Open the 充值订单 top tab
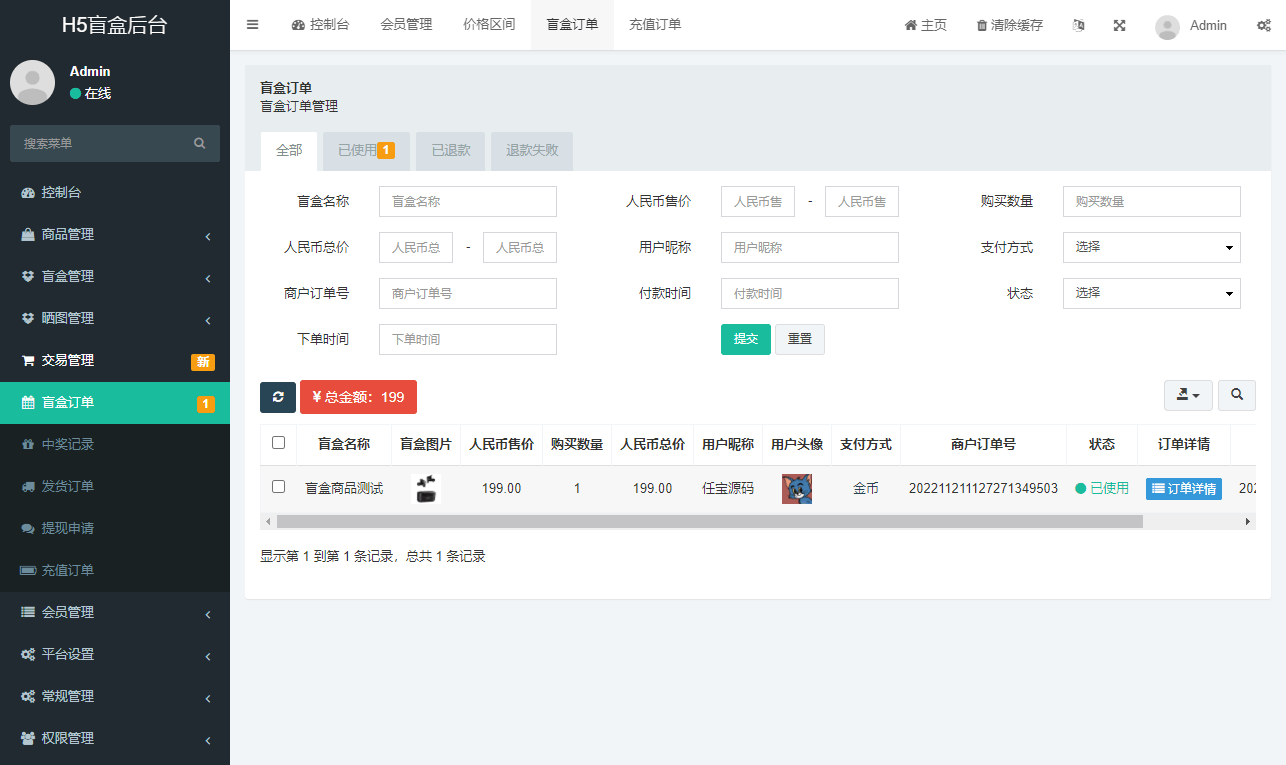 pos(655,25)
